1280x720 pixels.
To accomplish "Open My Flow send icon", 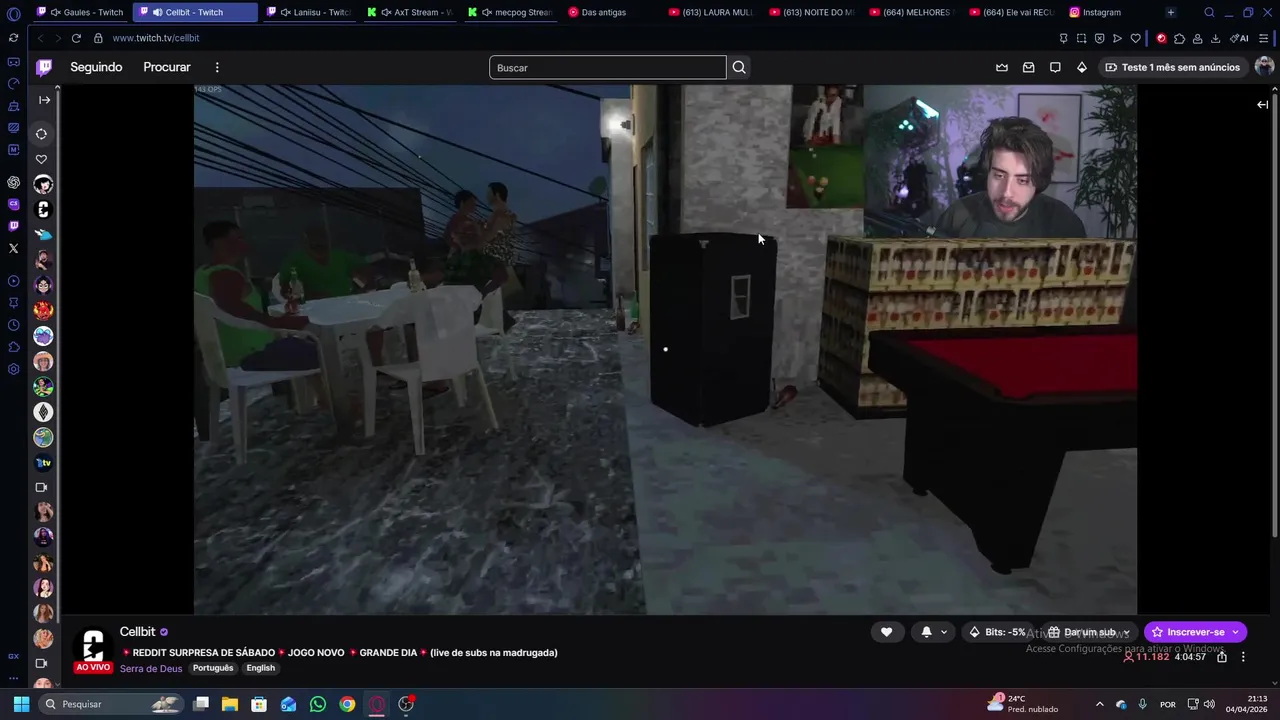I will pyautogui.click(x=1117, y=38).
